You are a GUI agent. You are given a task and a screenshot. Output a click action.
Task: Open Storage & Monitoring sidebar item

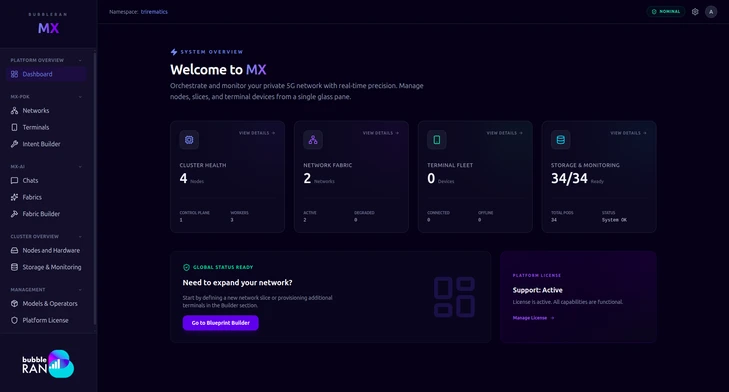46,267
